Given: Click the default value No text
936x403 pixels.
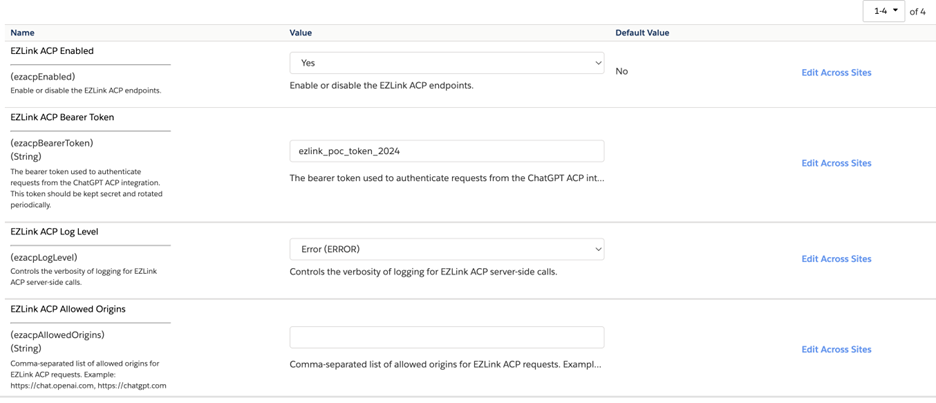Looking at the screenshot, I should pyautogui.click(x=621, y=72).
